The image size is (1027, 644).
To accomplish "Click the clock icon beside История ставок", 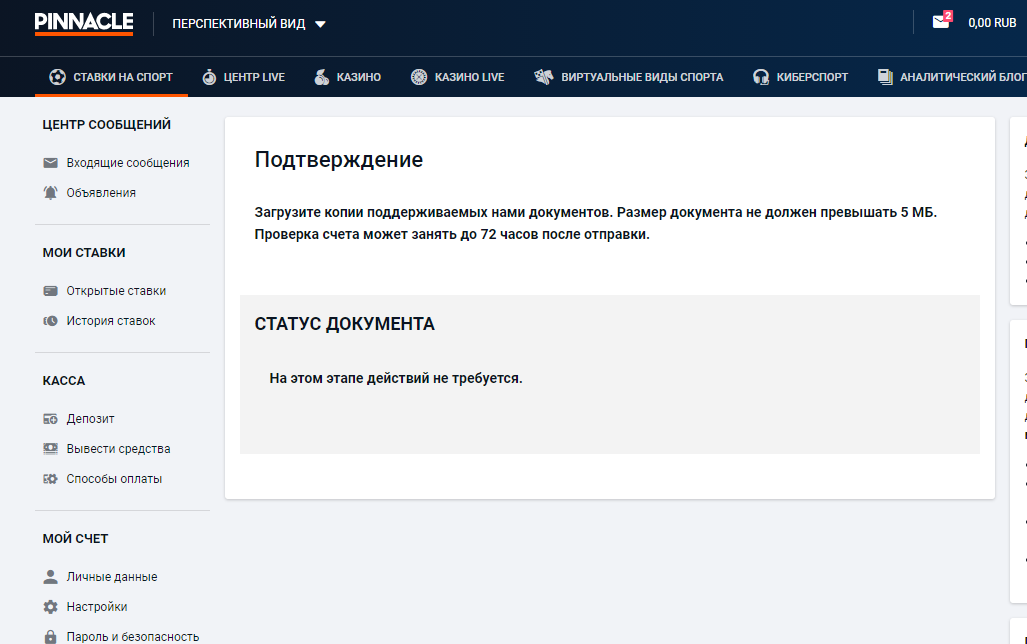I will pyautogui.click(x=50, y=321).
